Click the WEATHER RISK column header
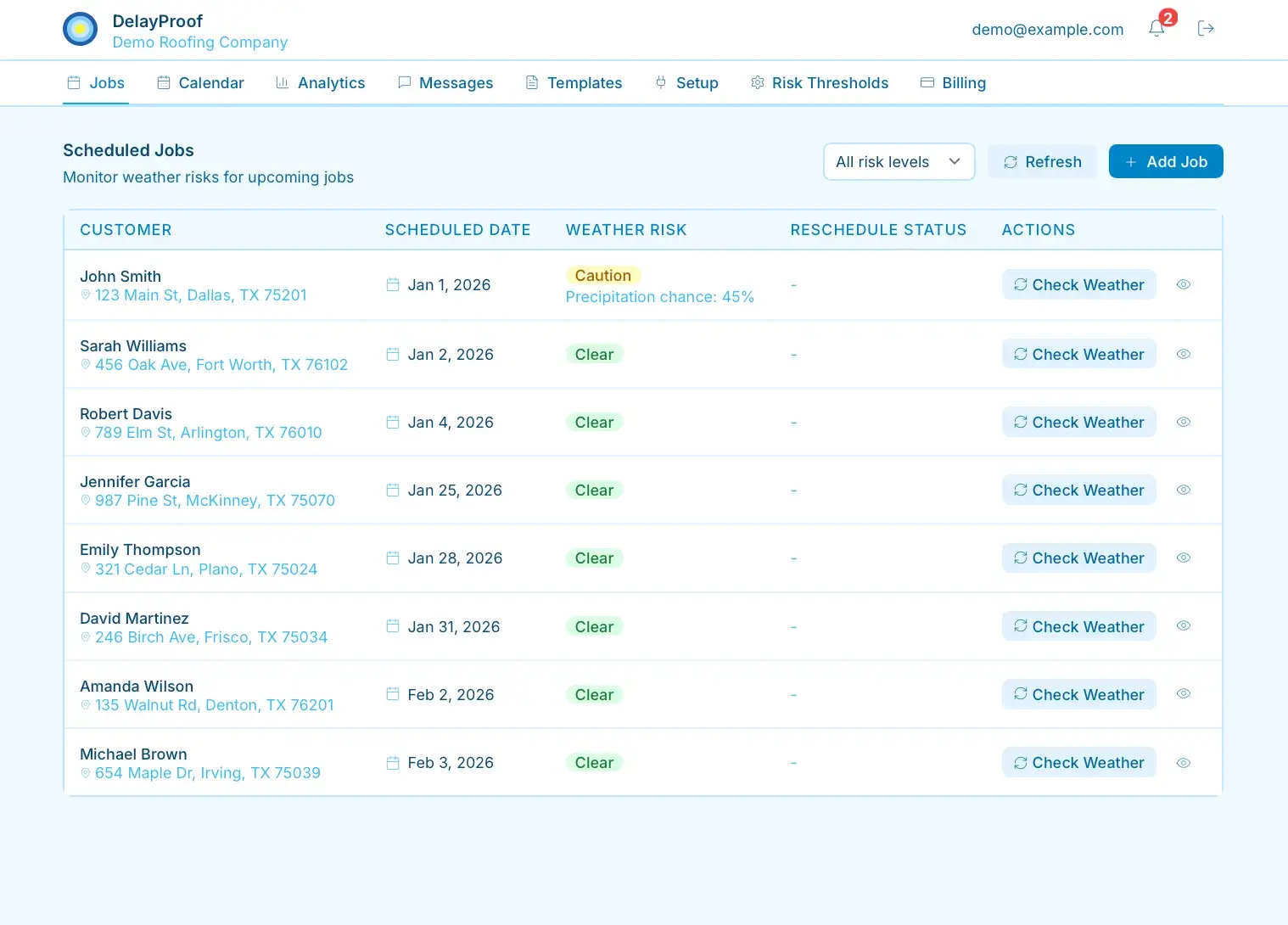Viewport: 1288px width, 925px height. (x=626, y=230)
